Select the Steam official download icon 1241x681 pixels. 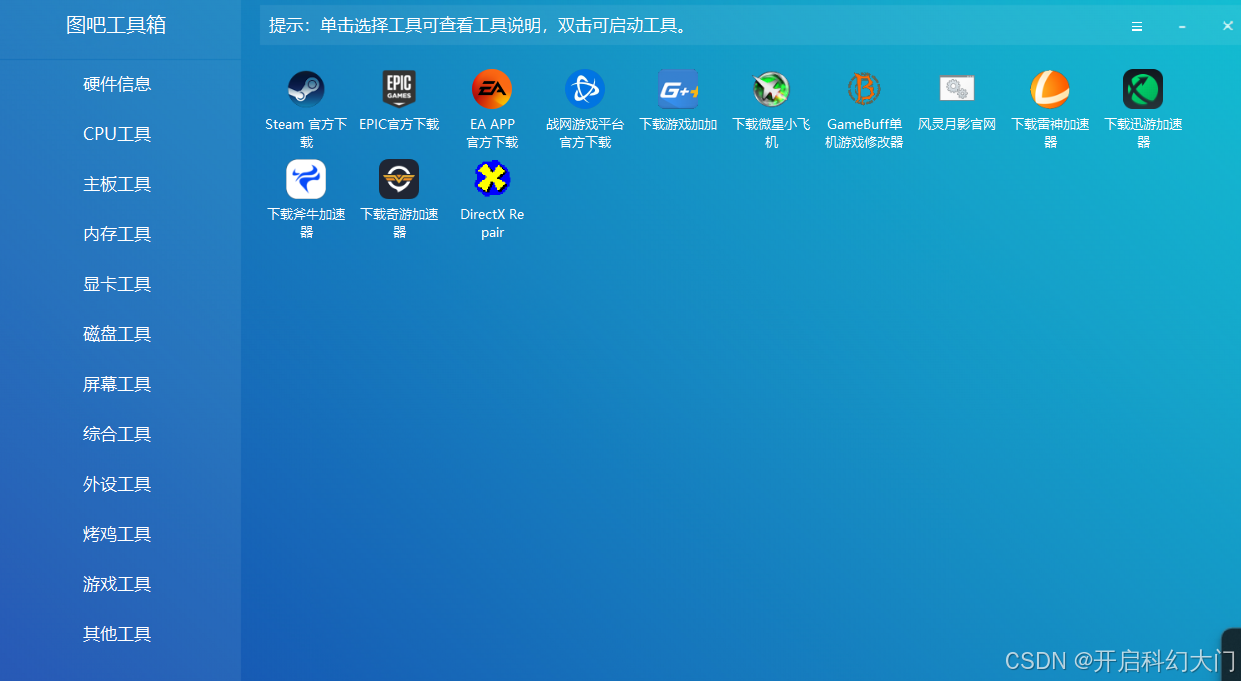pos(306,89)
